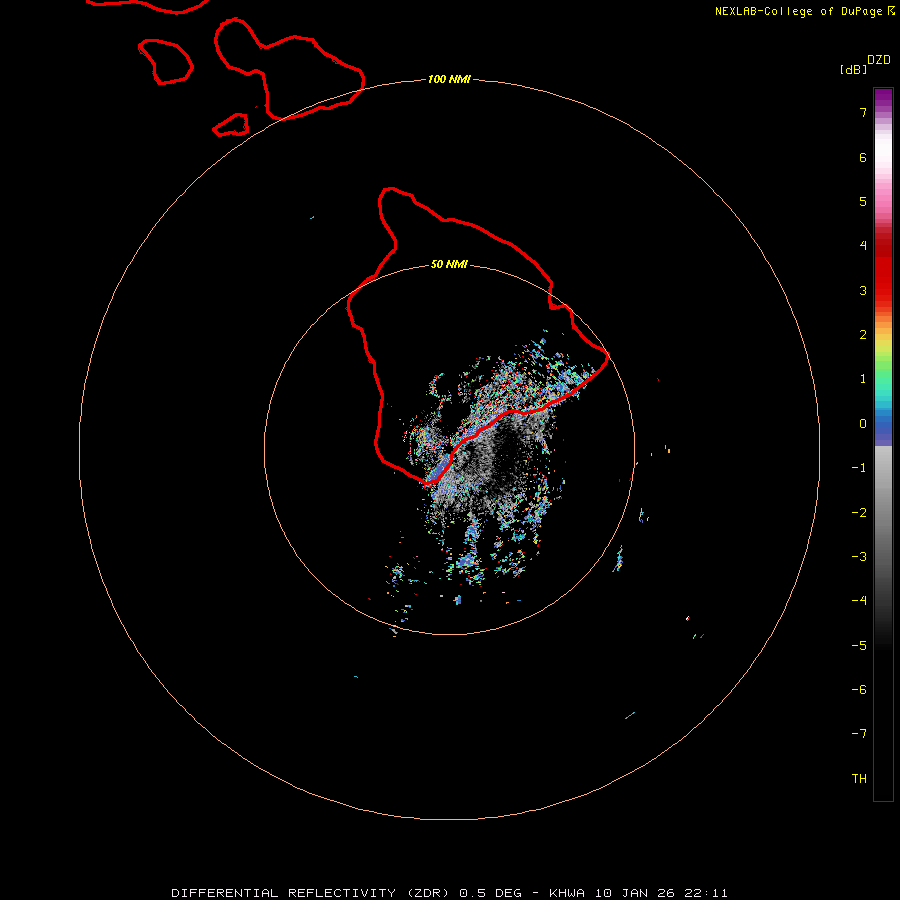Select the 3 value on the dB scale
Viewport: 900px width, 900px height.
tap(863, 290)
